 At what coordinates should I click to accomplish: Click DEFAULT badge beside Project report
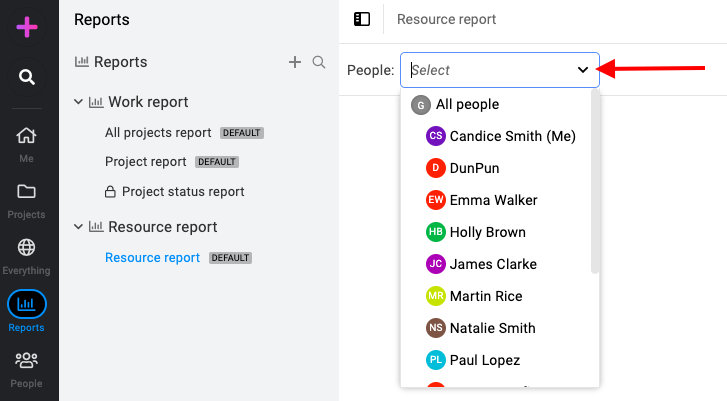[217, 162]
